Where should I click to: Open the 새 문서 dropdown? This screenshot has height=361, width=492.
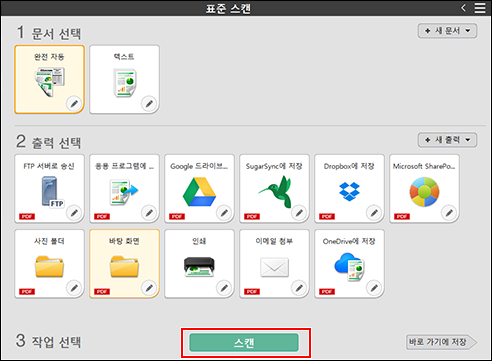(x=447, y=31)
